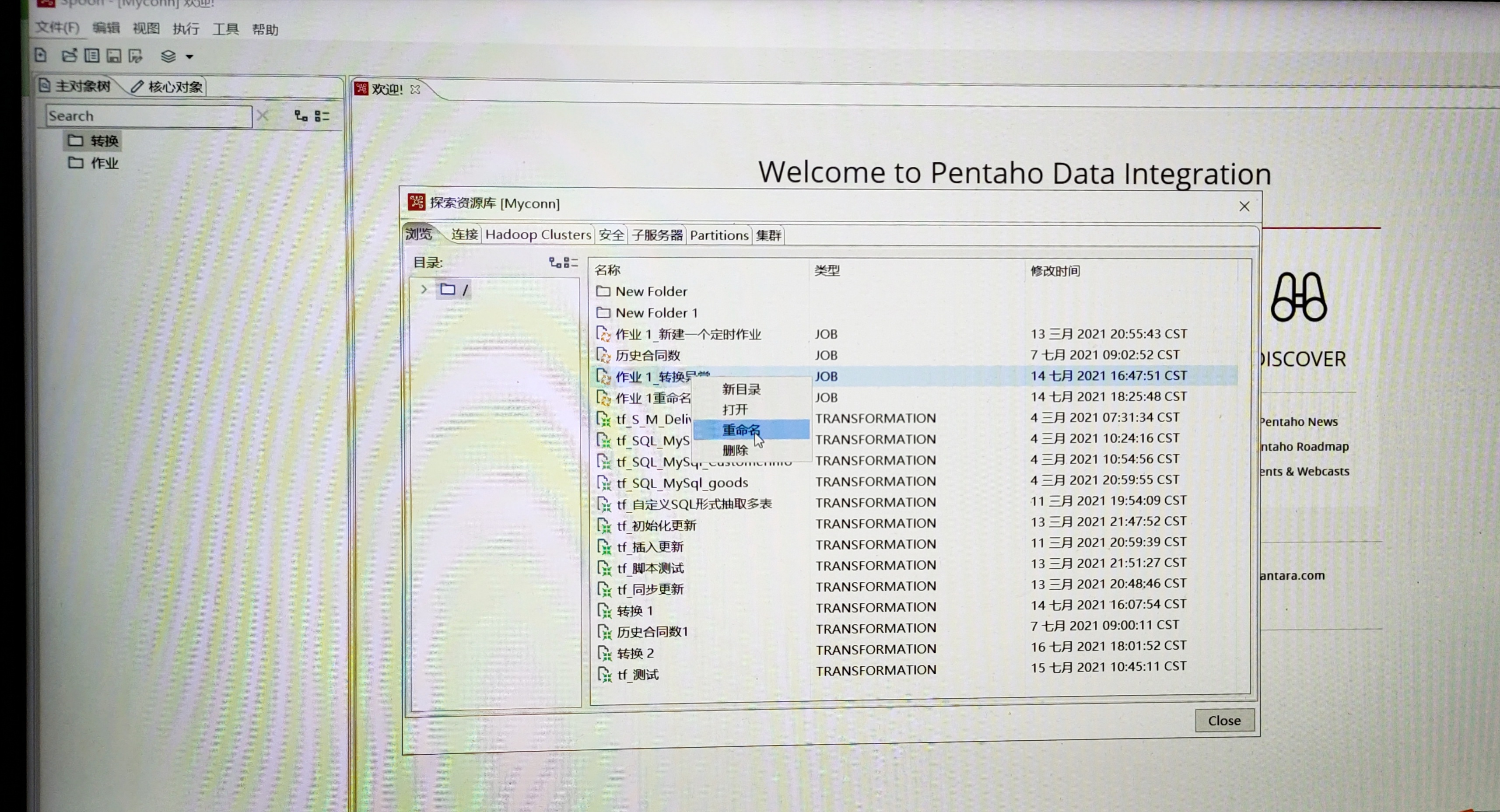Click the binoculars Discover icon on welcome page
Screen dimensions: 1500x812
point(1299,297)
